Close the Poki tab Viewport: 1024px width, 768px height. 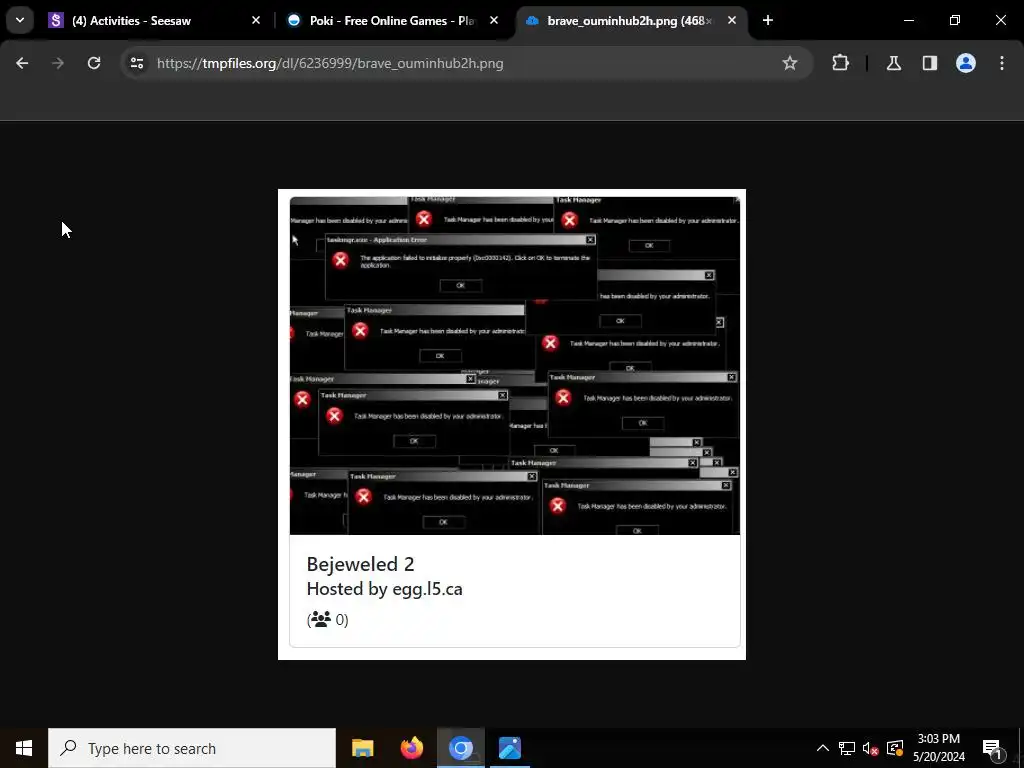494,21
